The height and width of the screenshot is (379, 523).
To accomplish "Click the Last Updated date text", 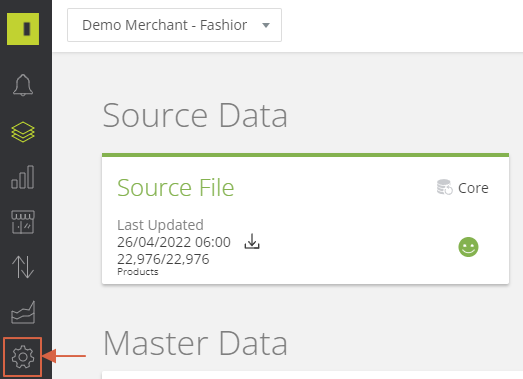I will pos(174,242).
